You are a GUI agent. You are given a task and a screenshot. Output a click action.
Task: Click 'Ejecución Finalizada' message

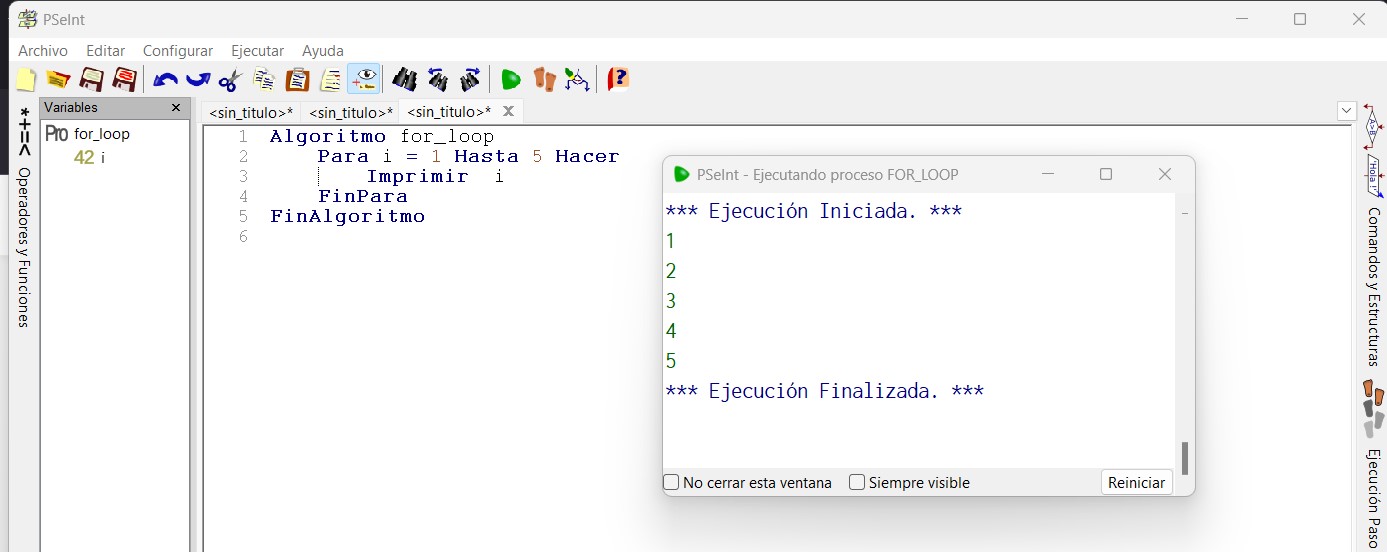click(824, 391)
